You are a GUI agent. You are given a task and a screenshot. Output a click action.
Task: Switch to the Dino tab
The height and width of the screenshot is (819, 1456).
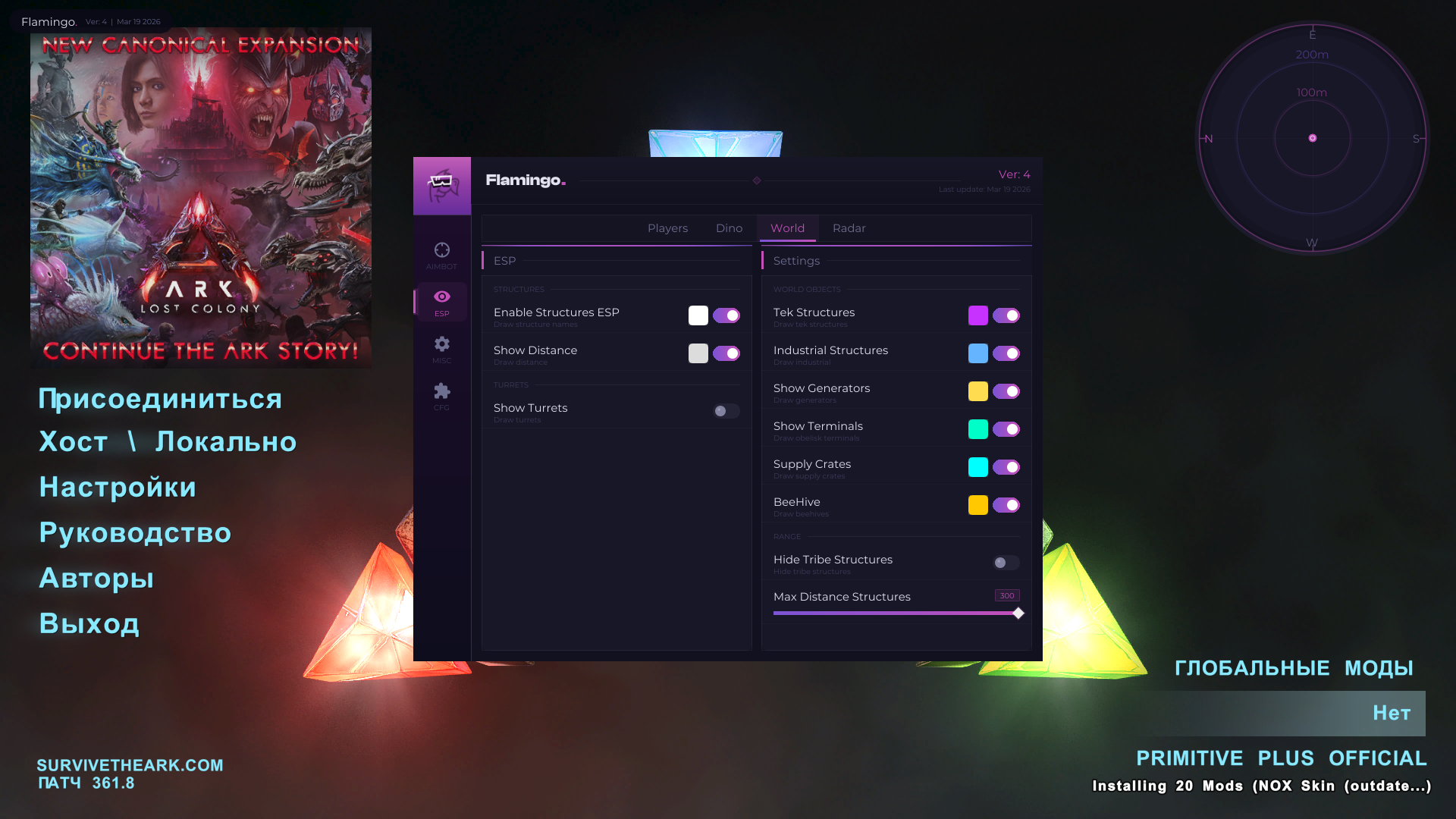(729, 228)
